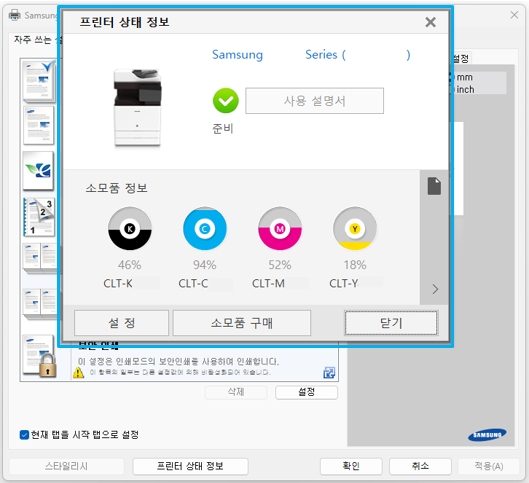Screen dimensions: 529x483
Task: Click the 94% cyan toner value
Action: click(x=205, y=265)
